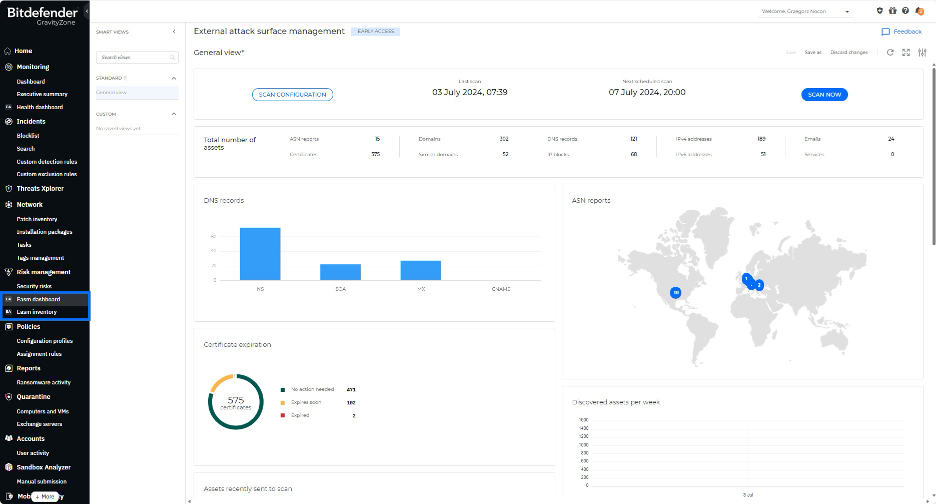Click Discard changes link
Viewport: 936px width, 504px height.
(848, 52)
